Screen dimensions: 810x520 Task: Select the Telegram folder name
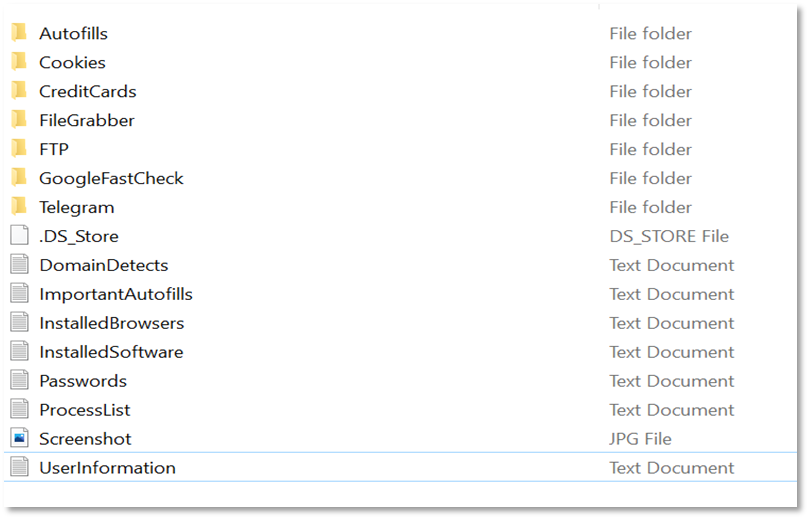pos(76,207)
